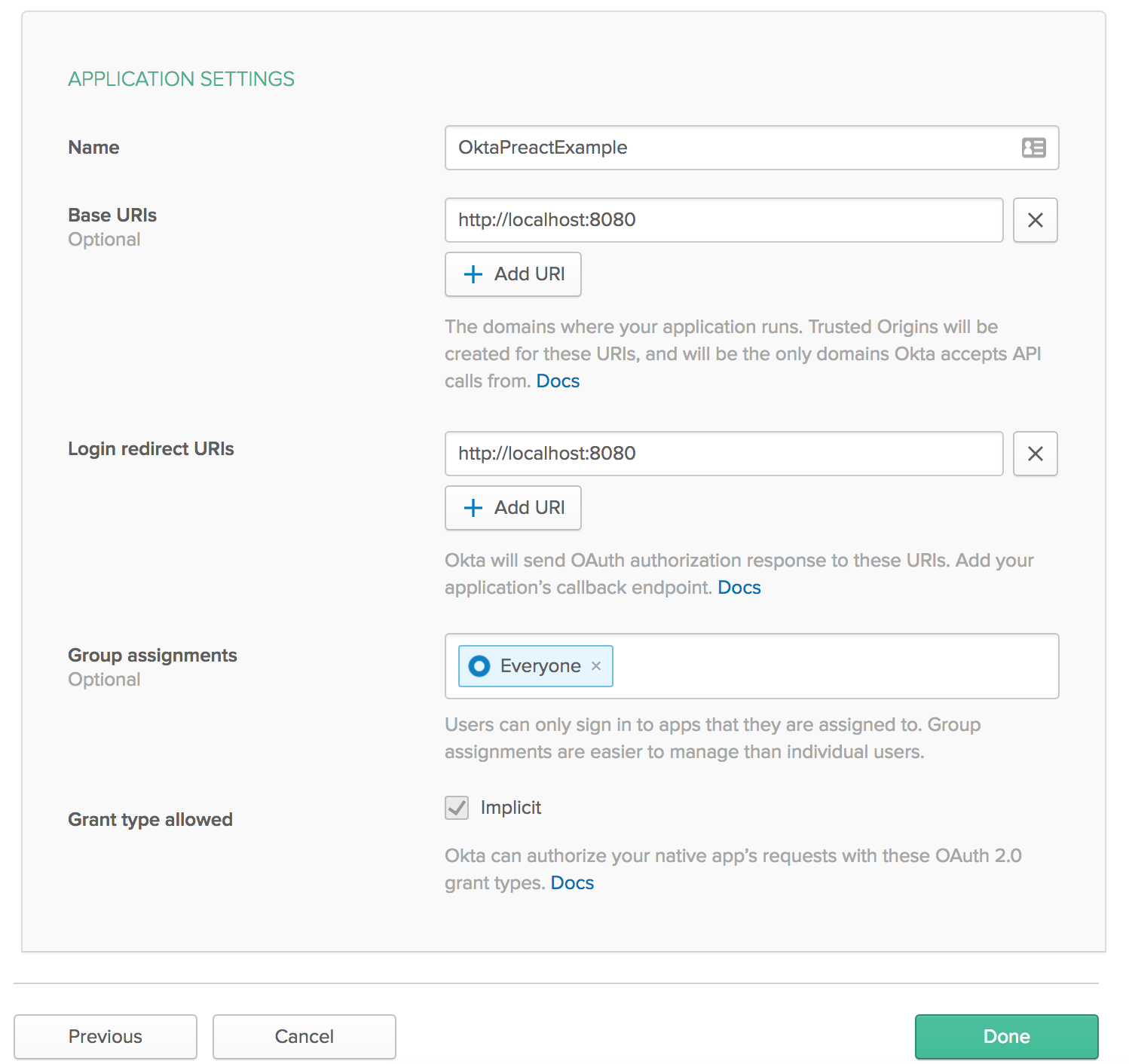Open Docs link for OAuth grant types
1129x1064 pixels.
pos(572,883)
